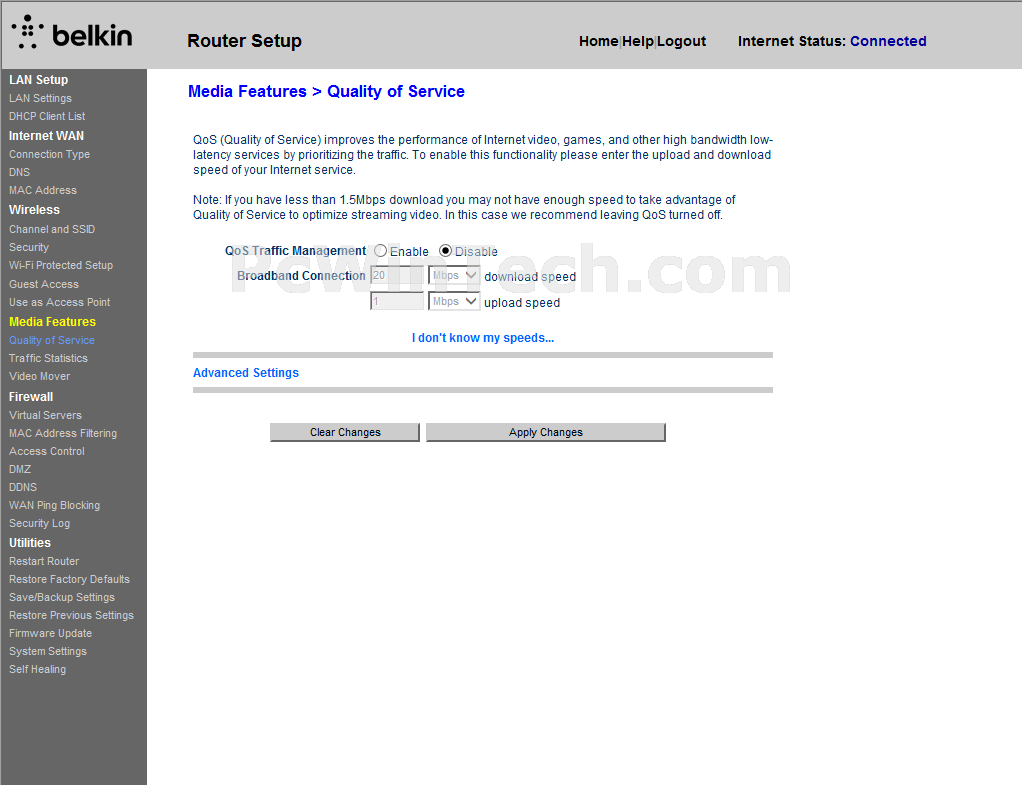Select the Disable QoS radio button
This screenshot has width=1022, height=785.
[445, 251]
